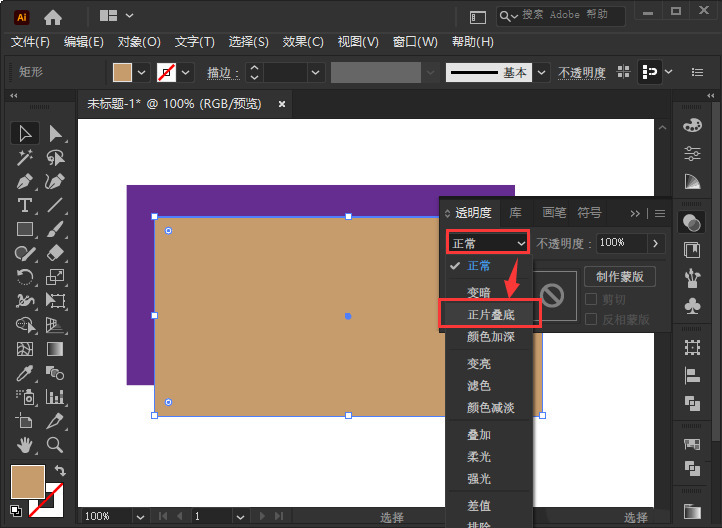Viewport: 722px width, 528px height.
Task: Open the stroke weight dropdown
Action: click(315, 72)
